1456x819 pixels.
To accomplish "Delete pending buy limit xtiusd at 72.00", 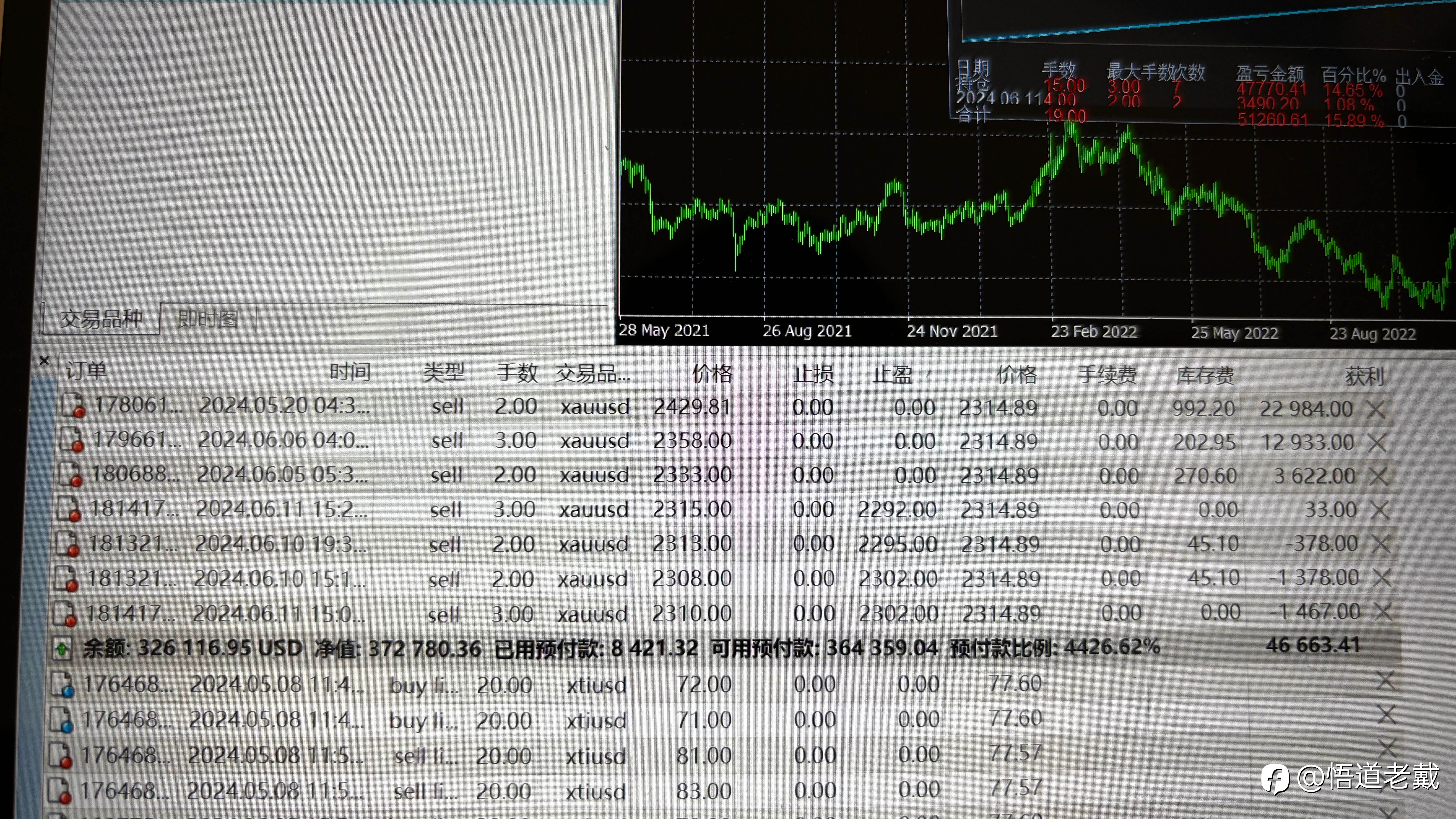I will click(x=1385, y=681).
